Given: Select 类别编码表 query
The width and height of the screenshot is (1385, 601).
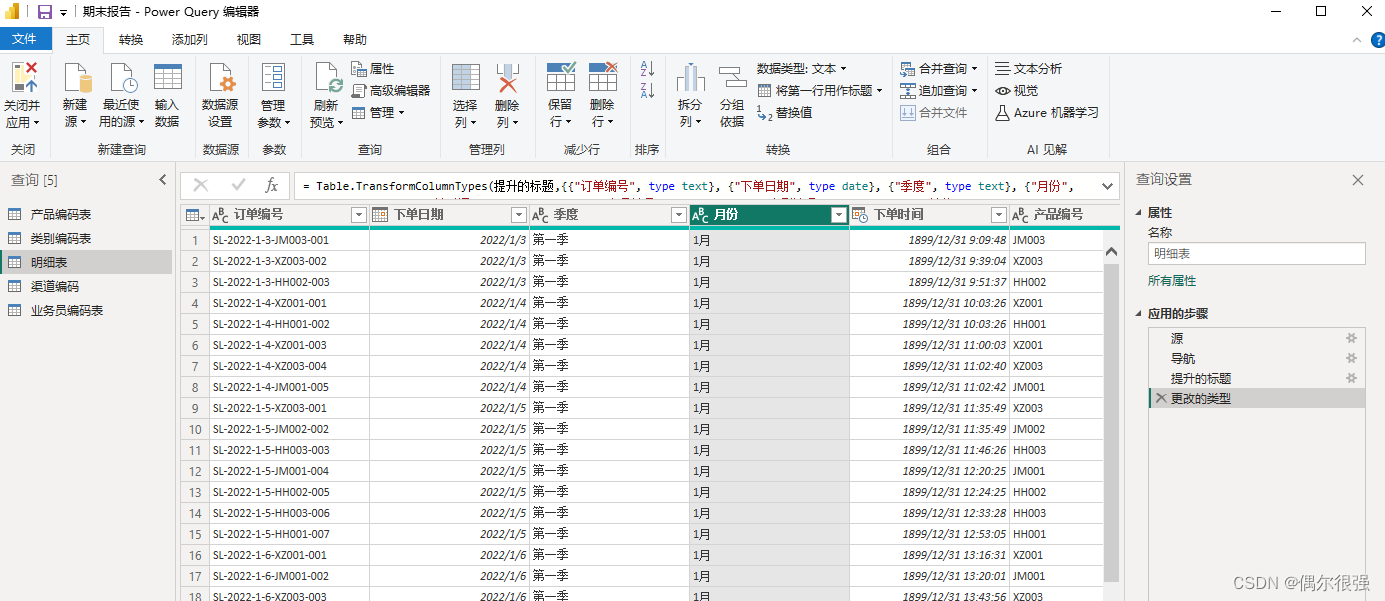Looking at the screenshot, I should pyautogui.click(x=86, y=238).
